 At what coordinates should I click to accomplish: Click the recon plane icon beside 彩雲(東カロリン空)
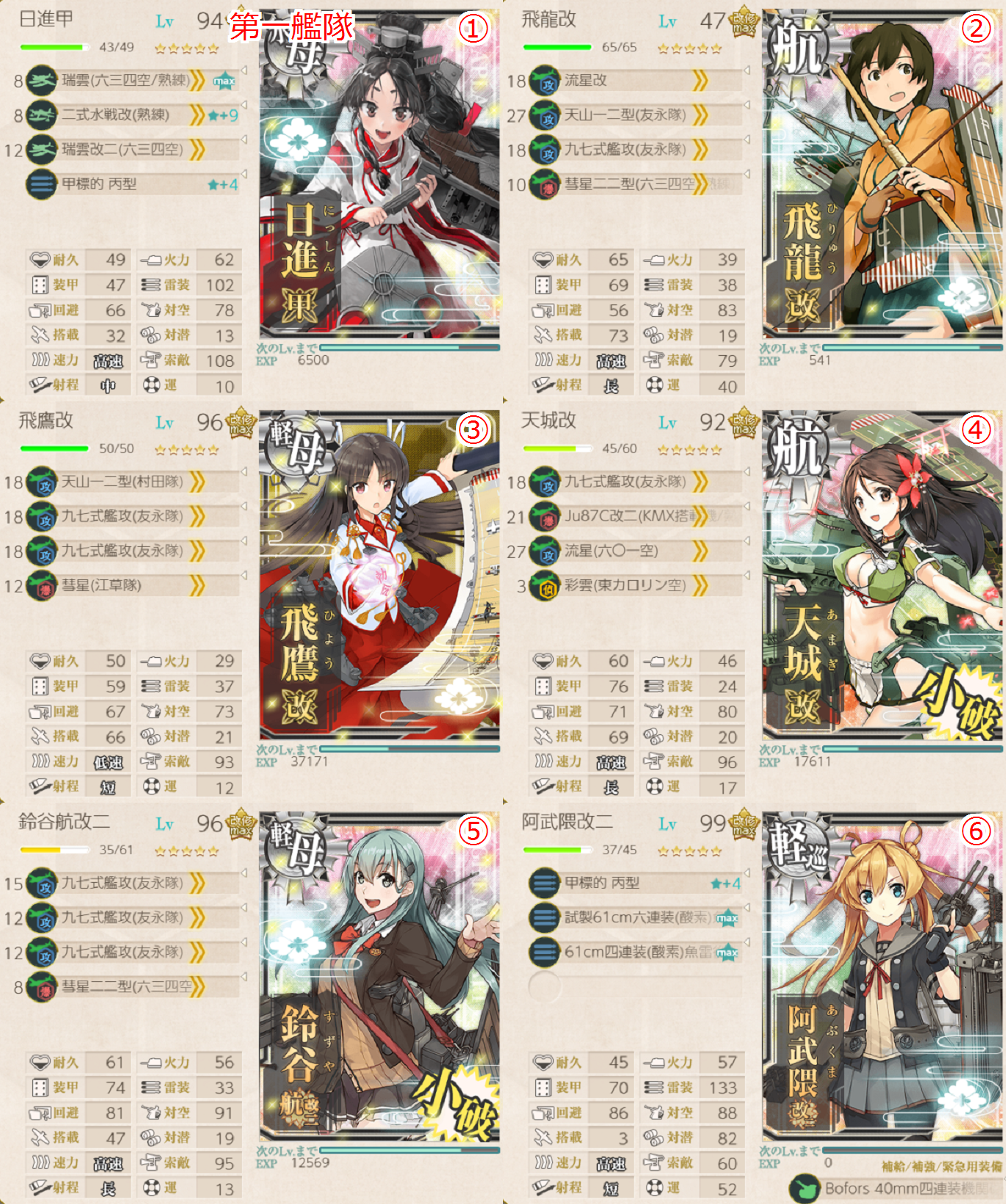pos(545,586)
